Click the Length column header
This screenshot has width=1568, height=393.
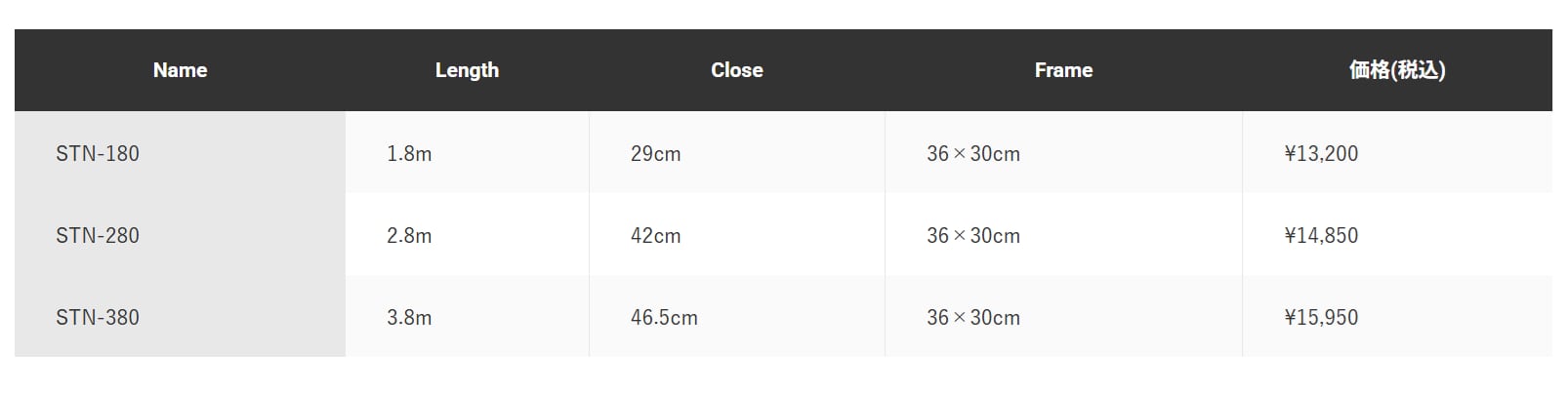click(x=467, y=70)
